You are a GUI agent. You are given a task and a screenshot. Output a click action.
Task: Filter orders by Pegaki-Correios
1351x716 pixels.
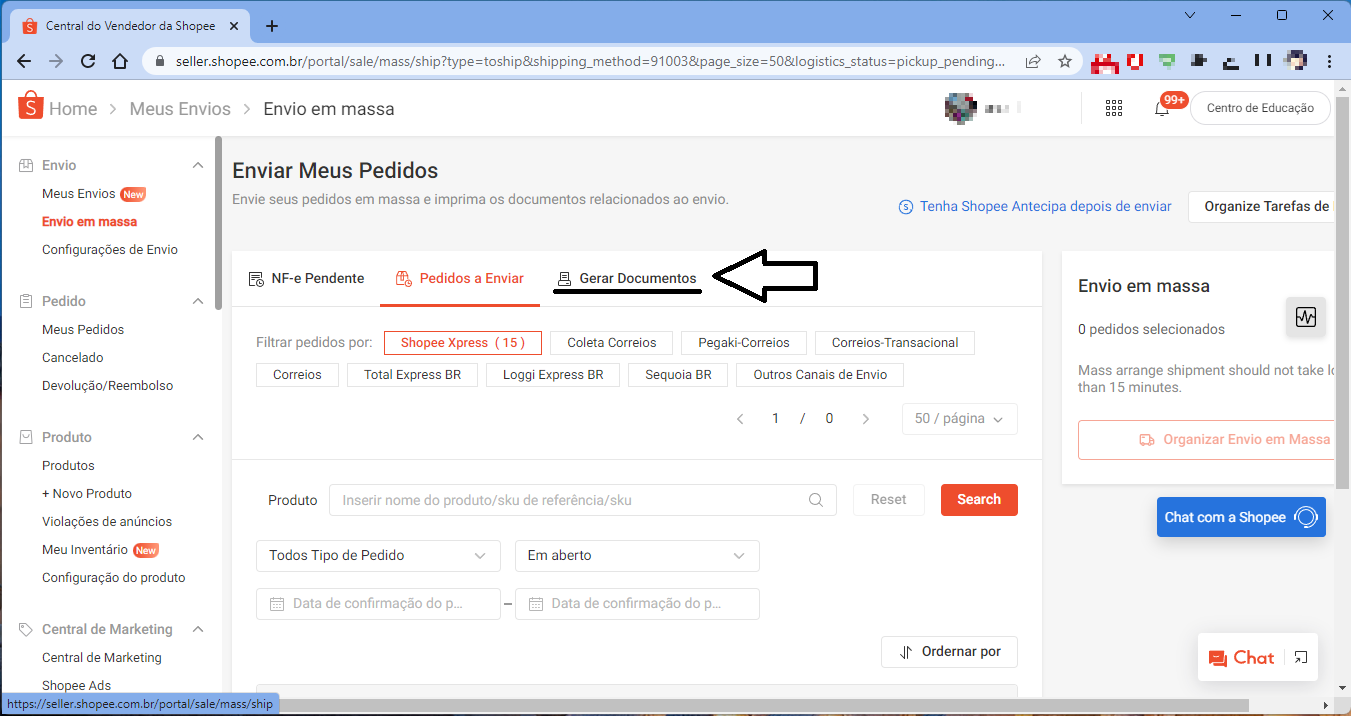click(x=744, y=343)
